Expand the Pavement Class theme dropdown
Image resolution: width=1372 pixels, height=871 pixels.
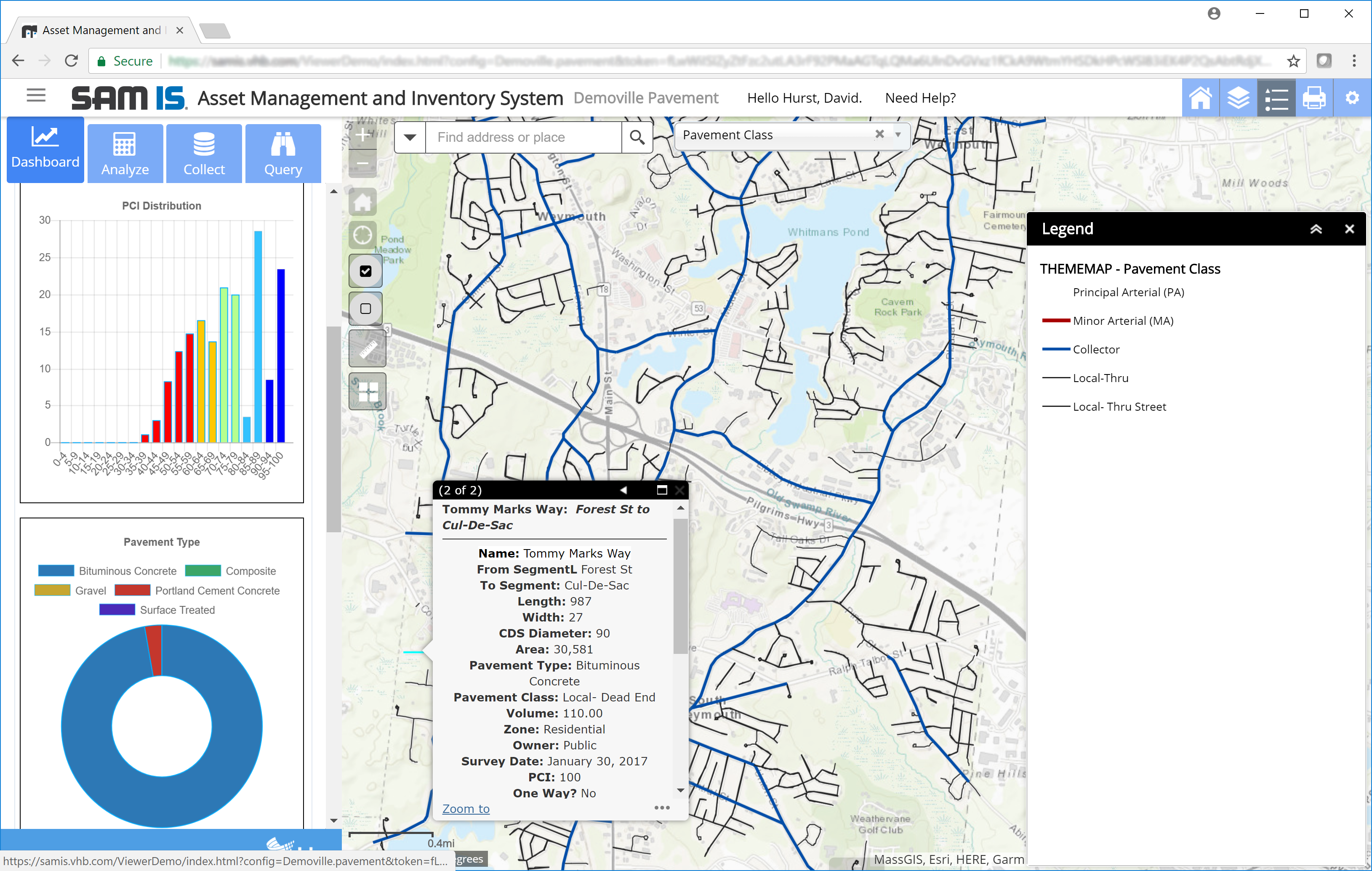pos(898,135)
